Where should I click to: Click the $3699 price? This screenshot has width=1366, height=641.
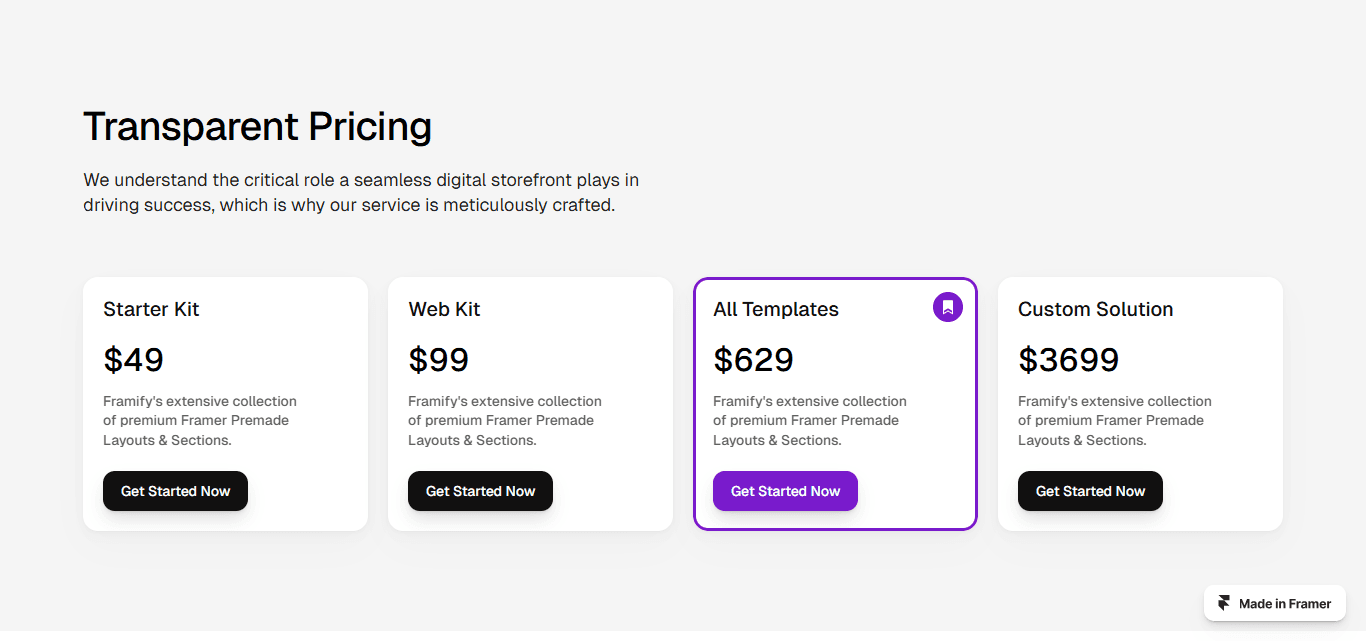pos(1068,359)
